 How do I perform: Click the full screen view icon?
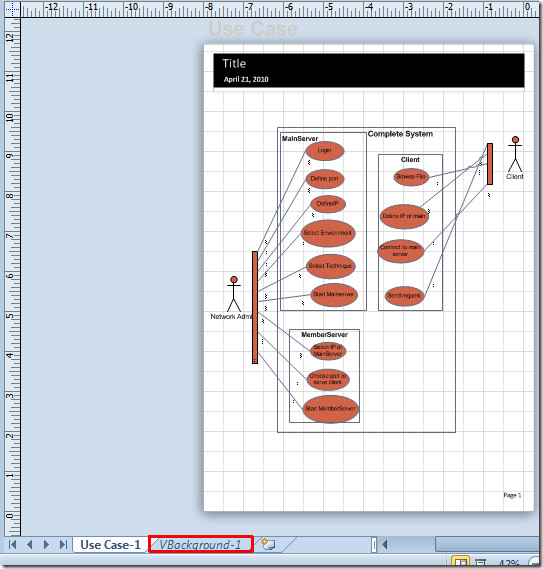click(x=481, y=563)
